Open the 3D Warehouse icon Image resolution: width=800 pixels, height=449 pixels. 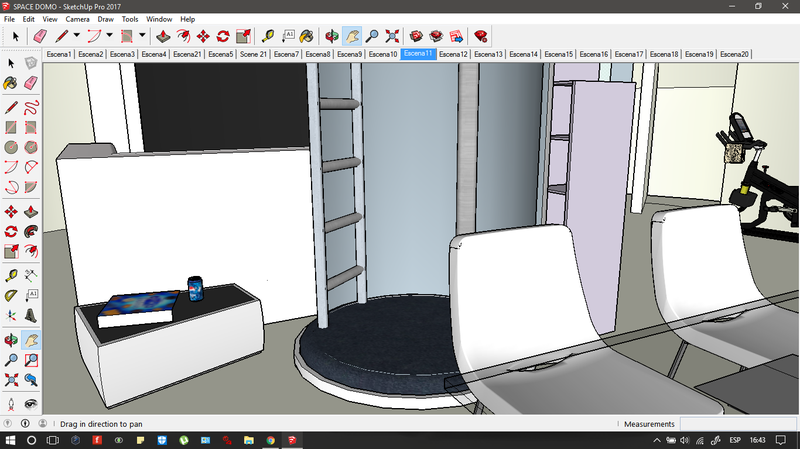coord(416,36)
